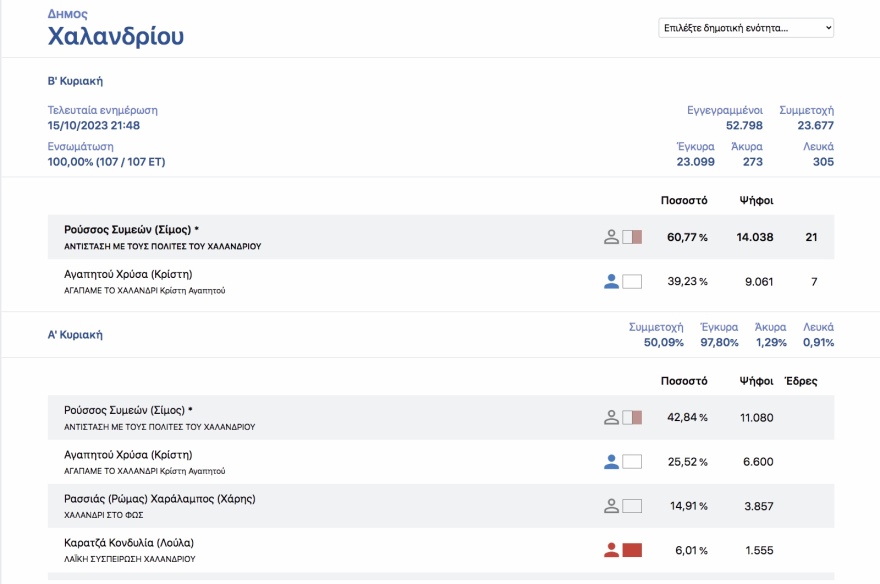Screen dimensions: 880x584
Task: Click the grey person icon for Ρούσσος in Α' Κυριακή
Action: tap(611, 417)
